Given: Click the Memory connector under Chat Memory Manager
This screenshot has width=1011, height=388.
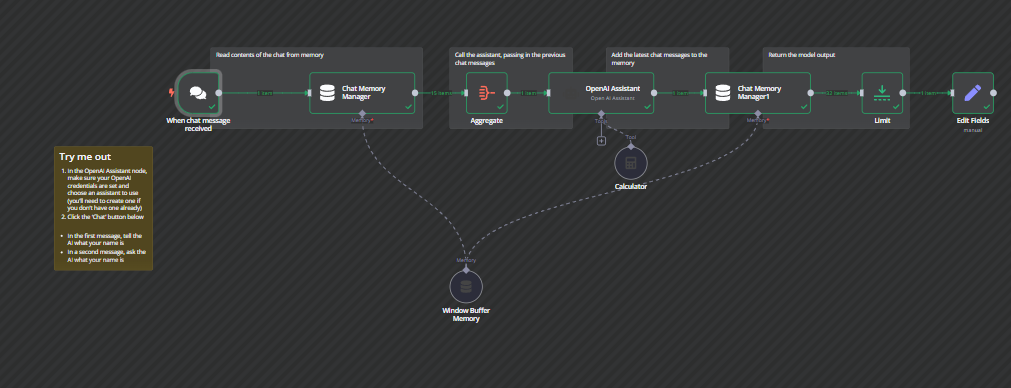Looking at the screenshot, I should (362, 114).
